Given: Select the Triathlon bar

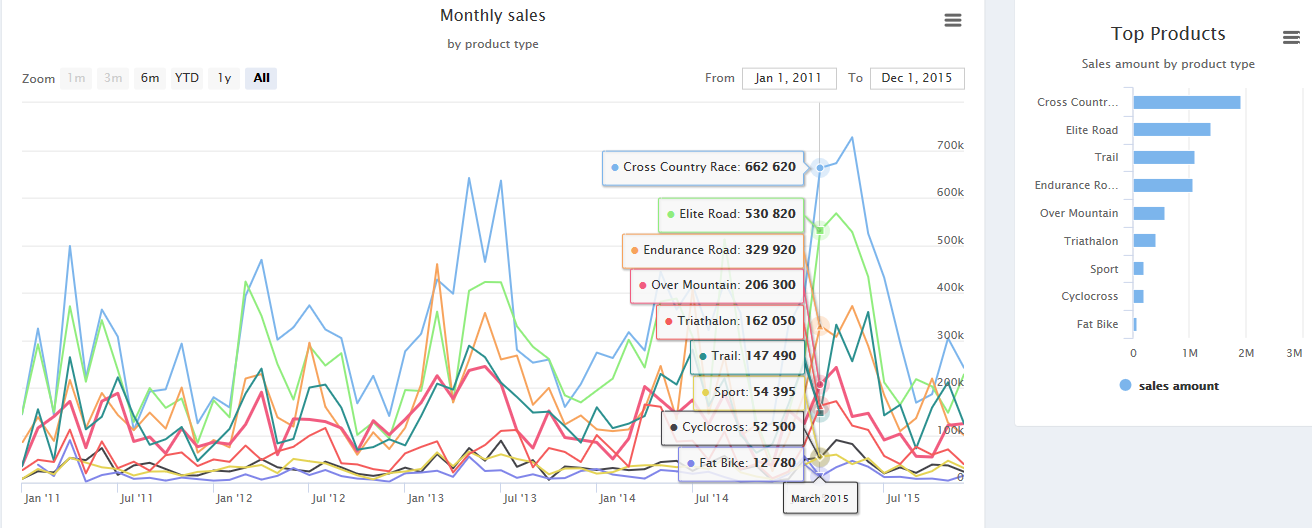Looking at the screenshot, I should point(1144,241).
